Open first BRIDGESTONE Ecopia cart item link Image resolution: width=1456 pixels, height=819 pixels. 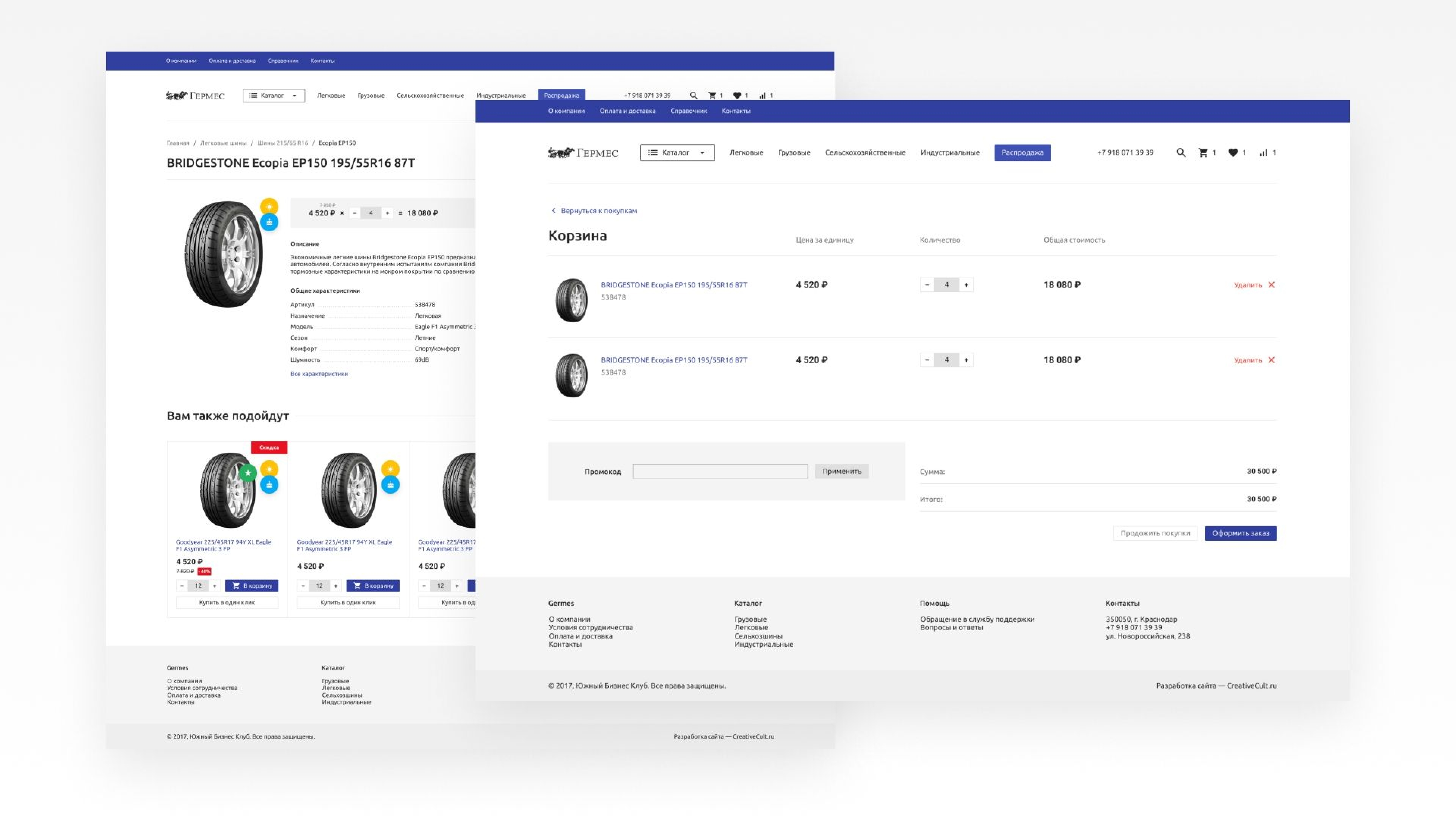click(674, 285)
